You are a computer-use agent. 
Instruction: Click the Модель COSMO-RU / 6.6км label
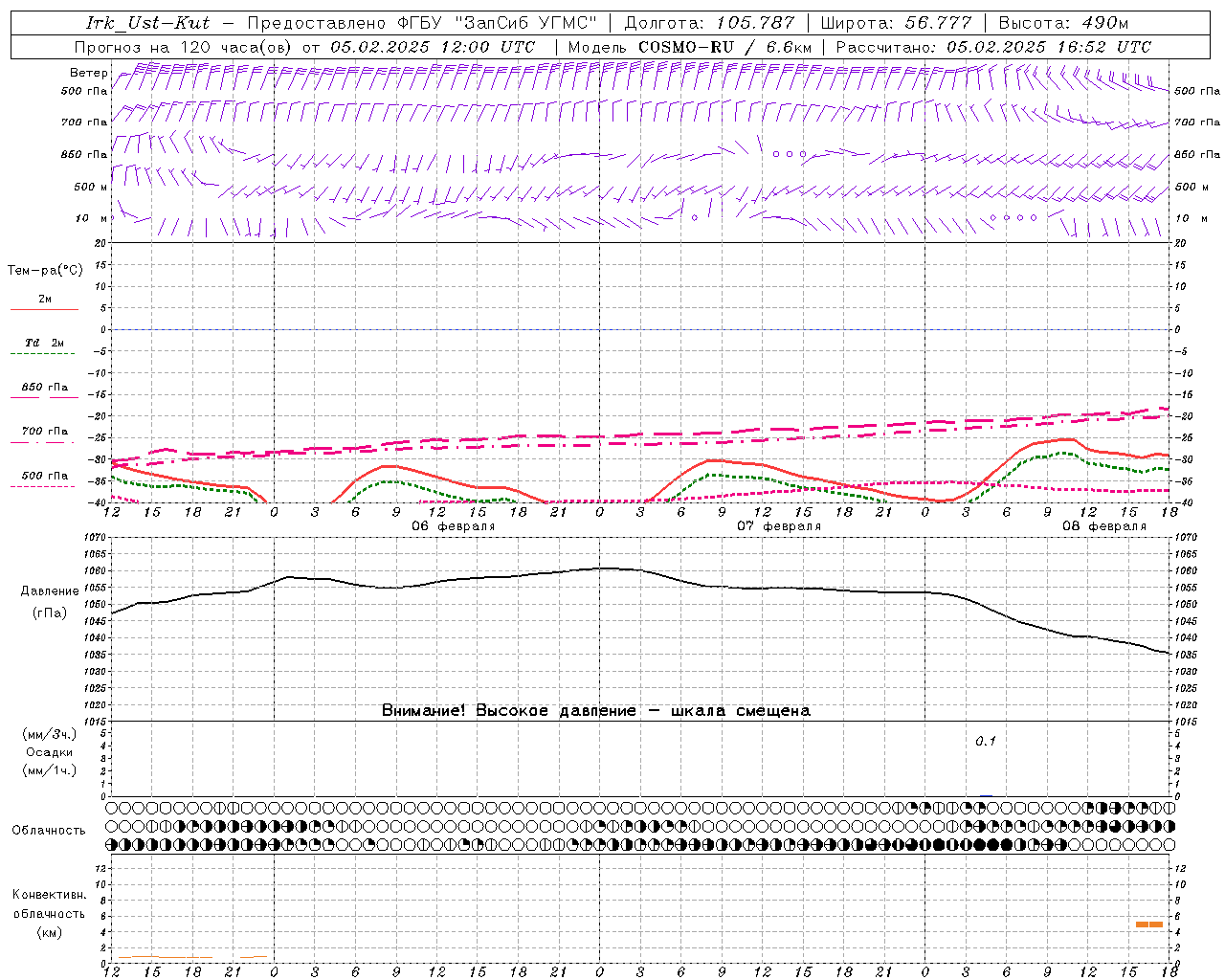pos(690,47)
